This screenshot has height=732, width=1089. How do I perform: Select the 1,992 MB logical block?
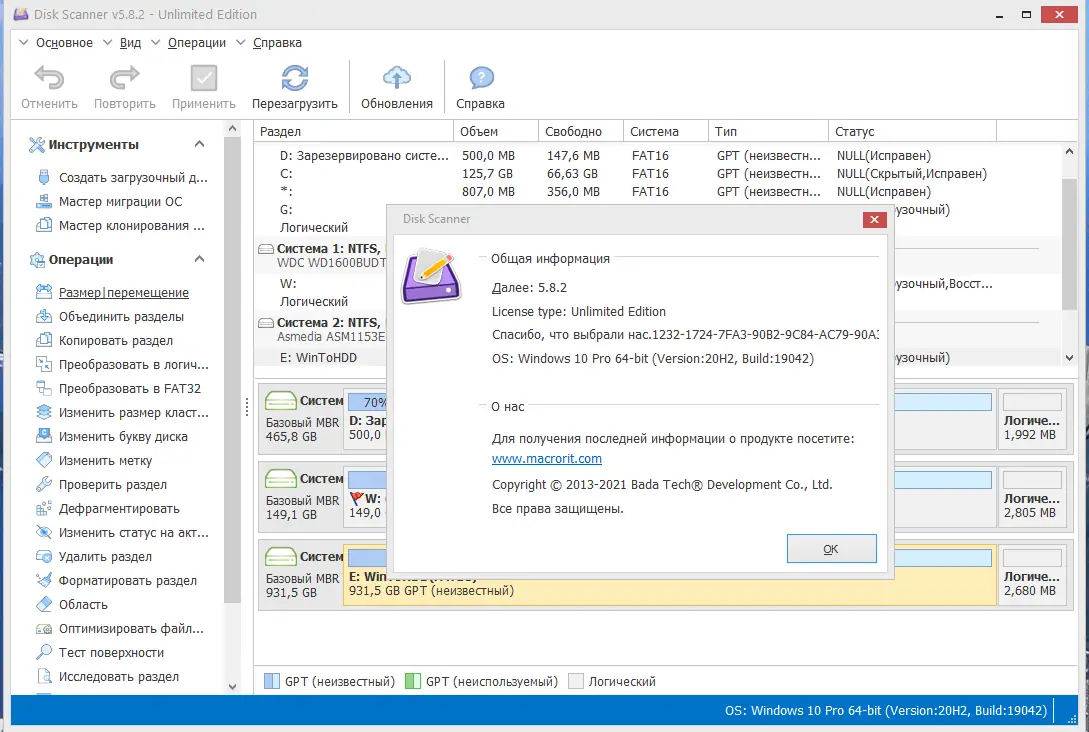click(x=1032, y=420)
